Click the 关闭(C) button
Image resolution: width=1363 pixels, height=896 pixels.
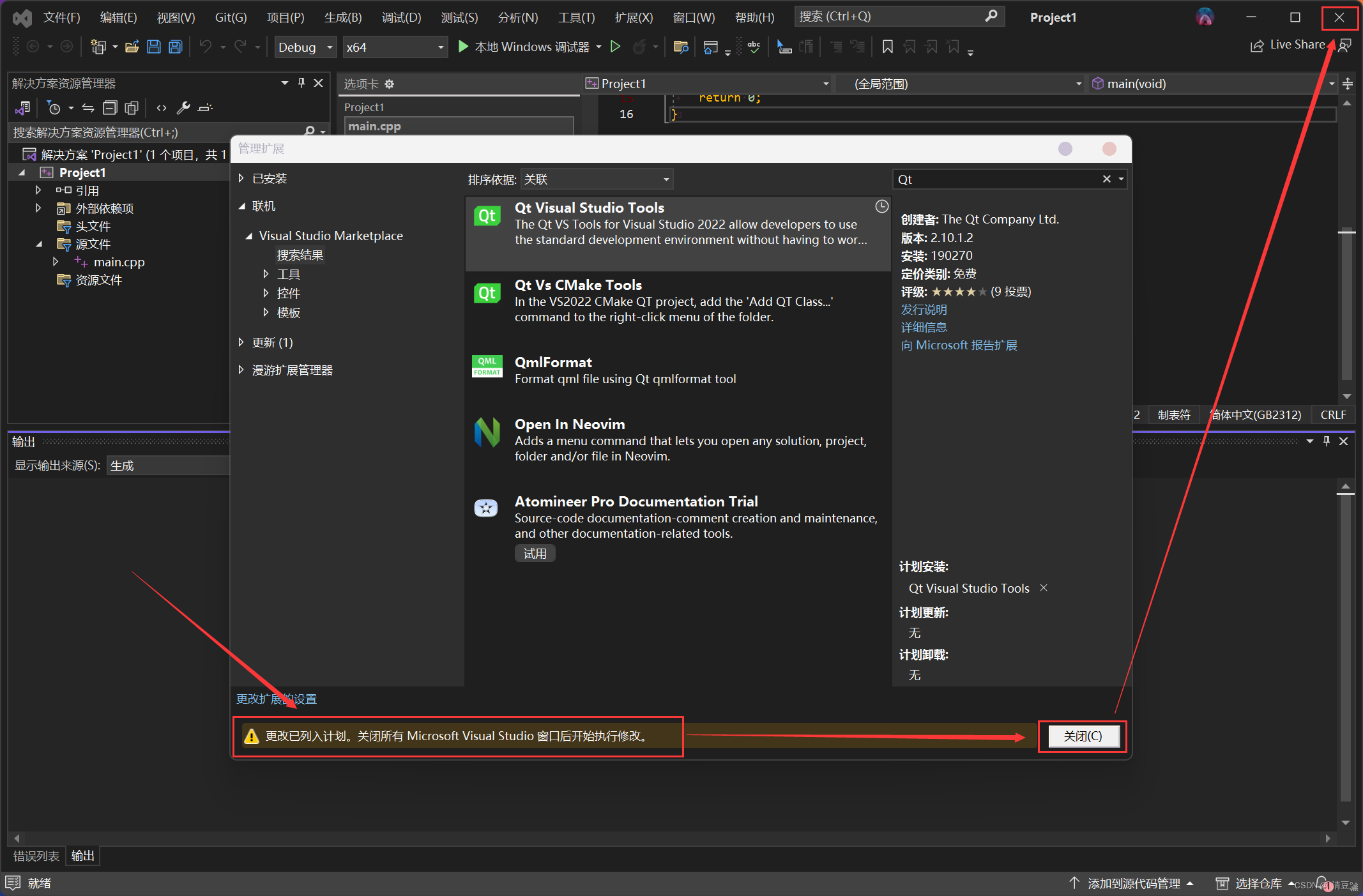(x=1083, y=736)
